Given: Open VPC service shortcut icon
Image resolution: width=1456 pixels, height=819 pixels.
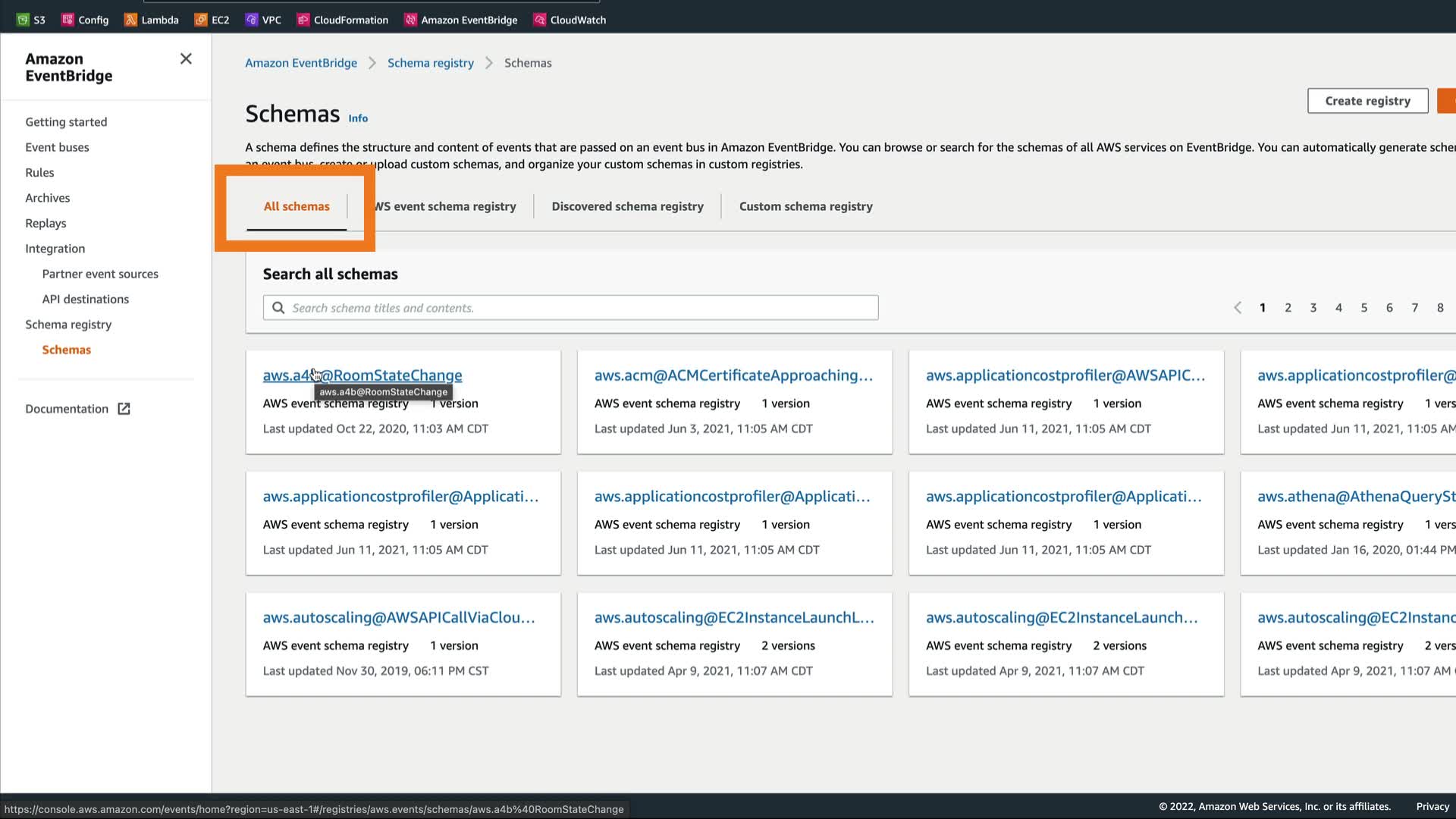Looking at the screenshot, I should click(x=252, y=20).
